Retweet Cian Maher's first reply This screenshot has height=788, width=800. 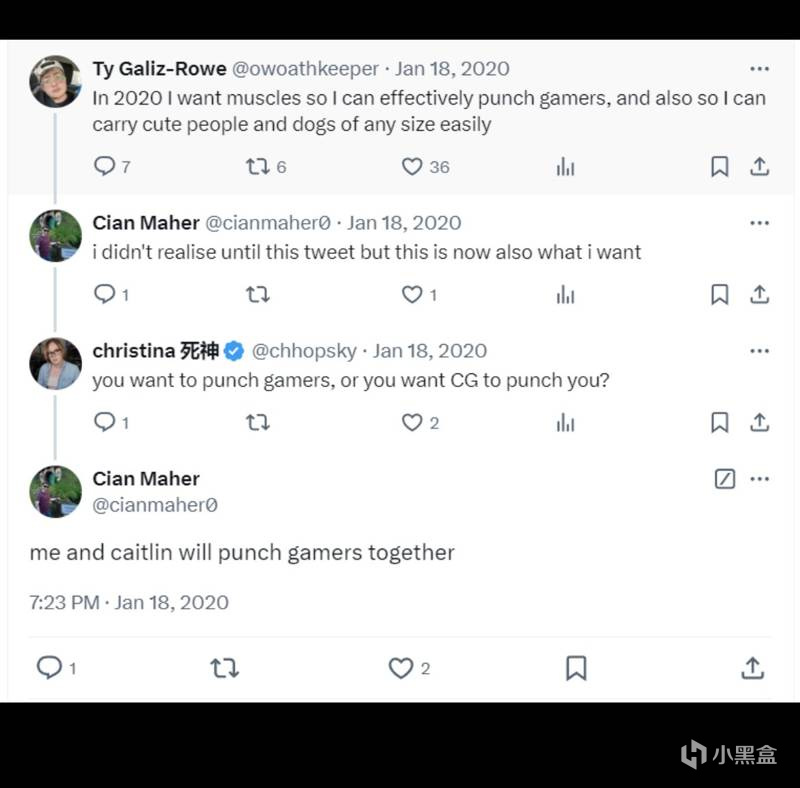coord(257,294)
